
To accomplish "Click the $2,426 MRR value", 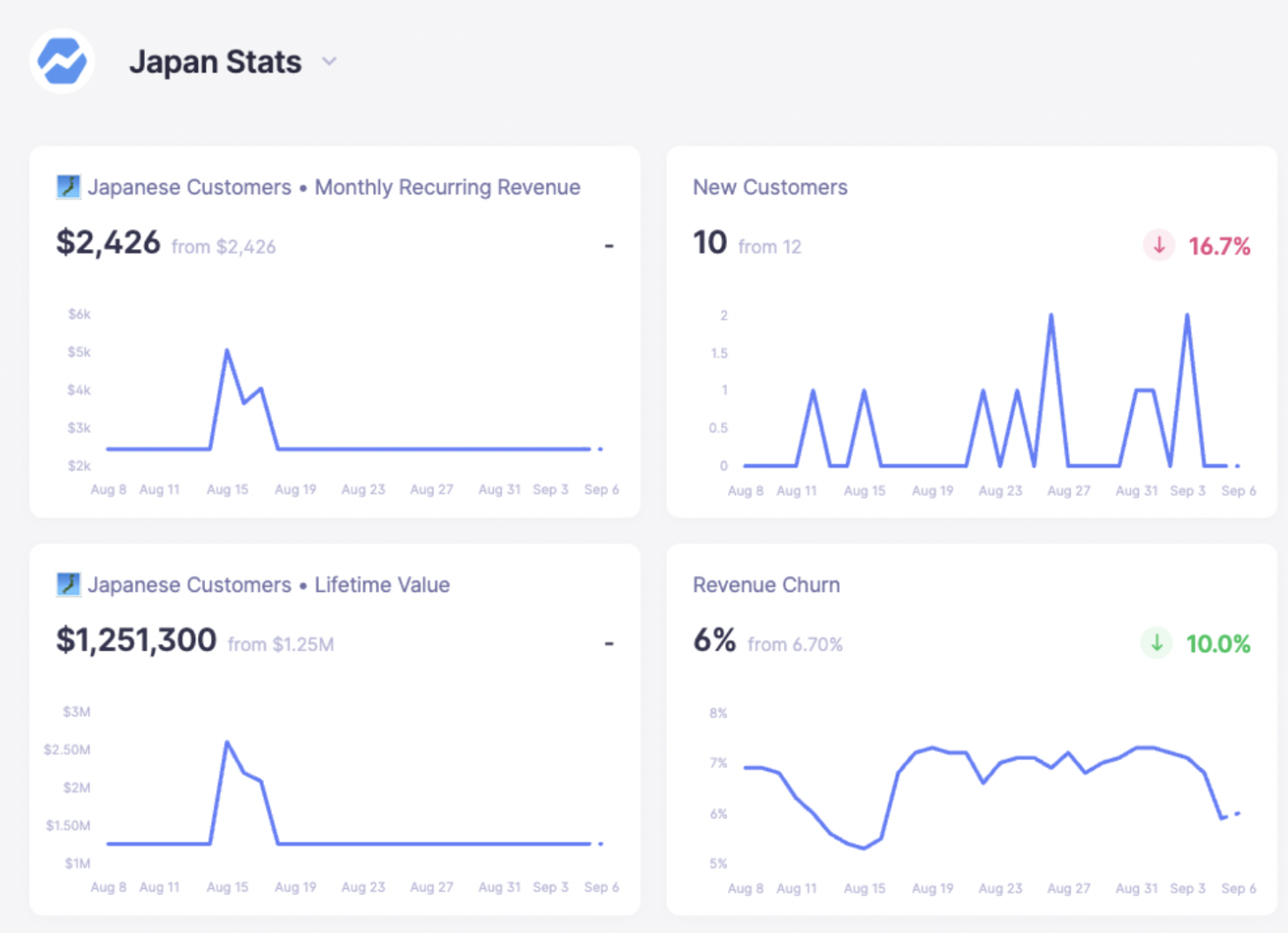I will pyautogui.click(x=108, y=242).
